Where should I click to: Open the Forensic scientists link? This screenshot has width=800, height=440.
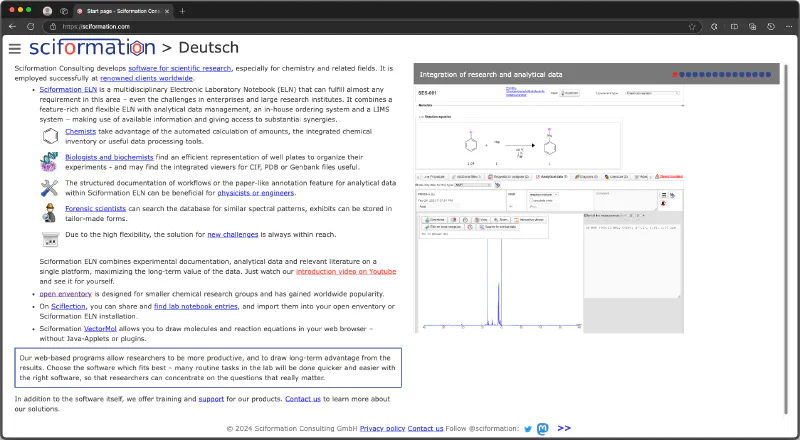click(x=95, y=208)
